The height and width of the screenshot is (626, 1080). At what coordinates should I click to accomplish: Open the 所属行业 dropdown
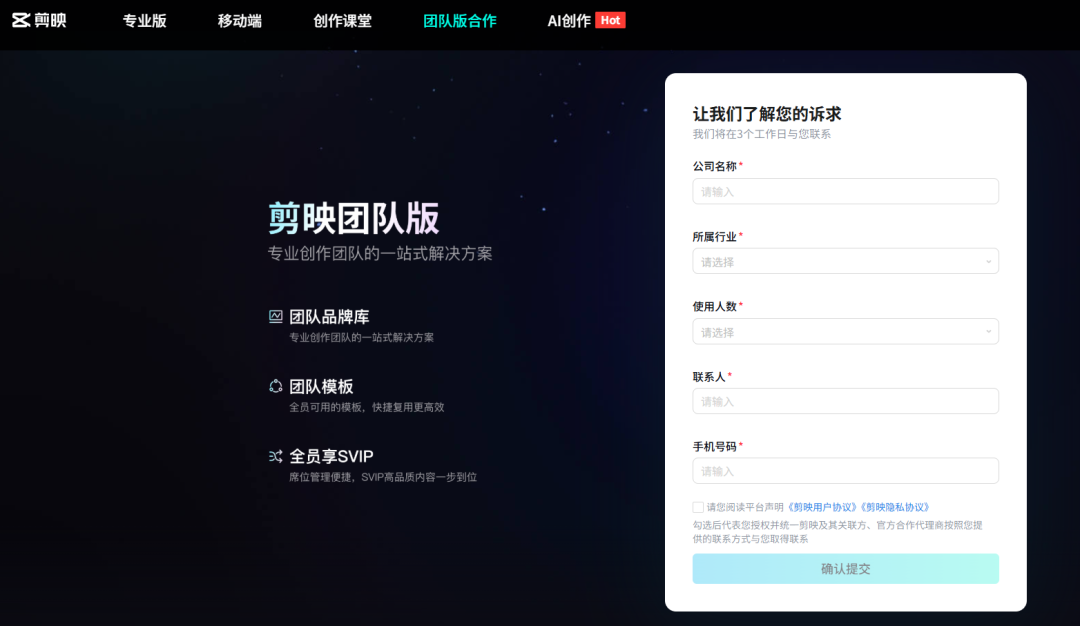[845, 262]
